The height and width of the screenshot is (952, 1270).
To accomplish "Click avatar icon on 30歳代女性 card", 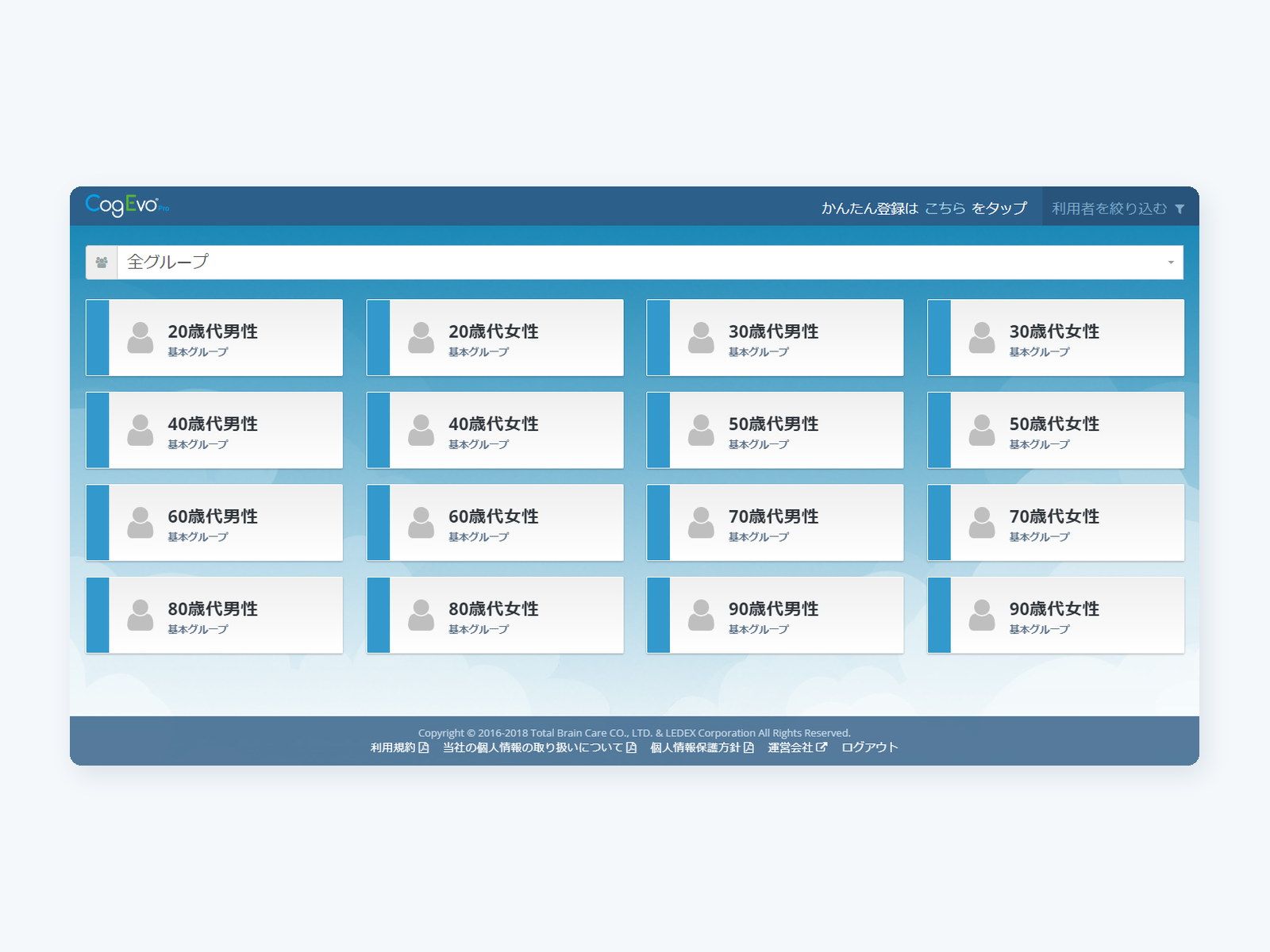I will 982,338.
